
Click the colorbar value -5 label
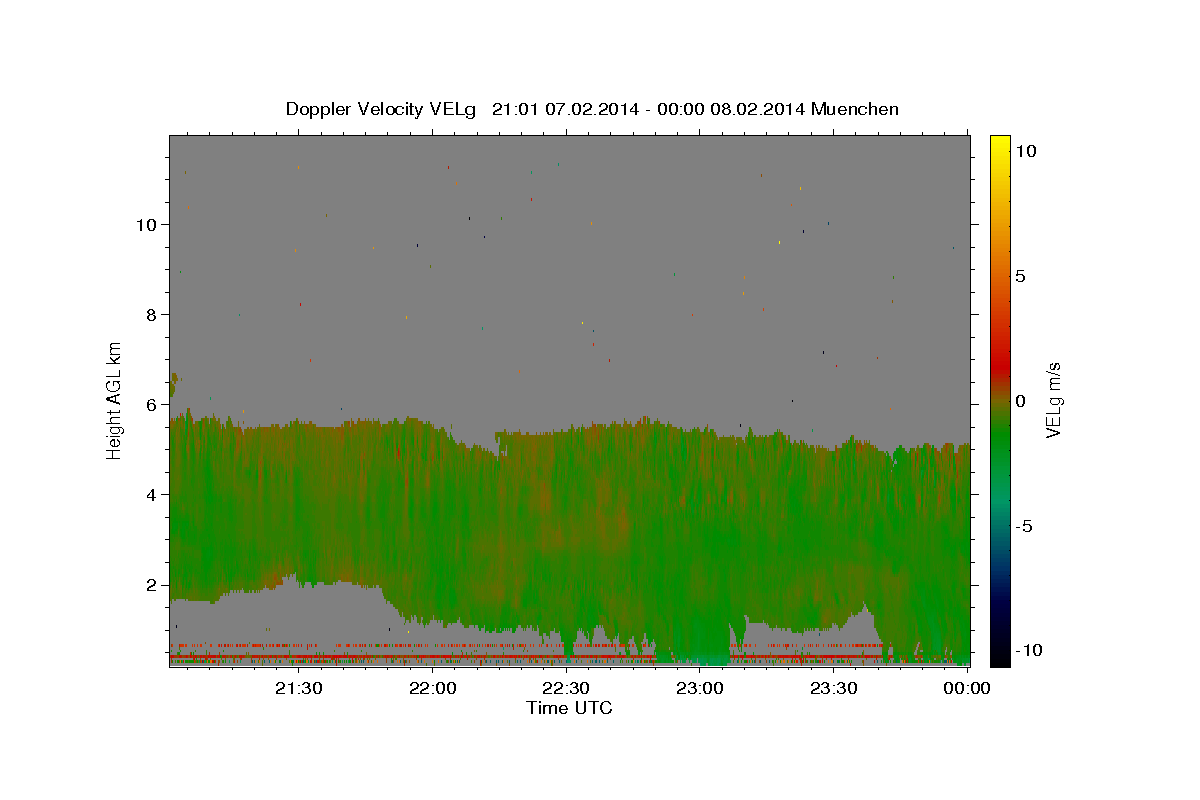tap(1024, 527)
